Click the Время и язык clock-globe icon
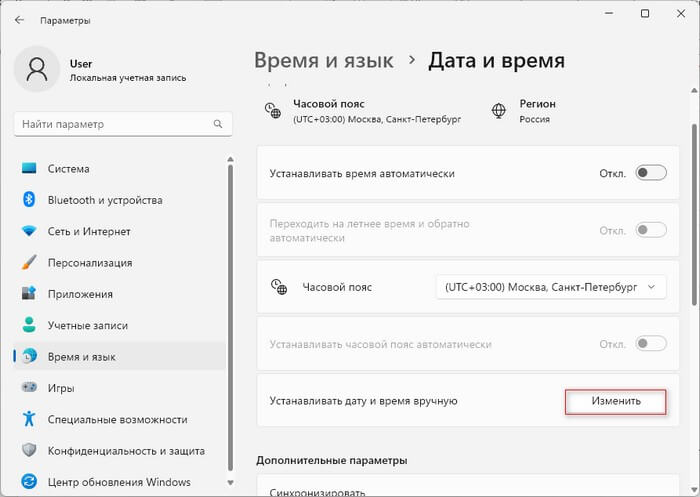700x497 pixels. [x=29, y=356]
